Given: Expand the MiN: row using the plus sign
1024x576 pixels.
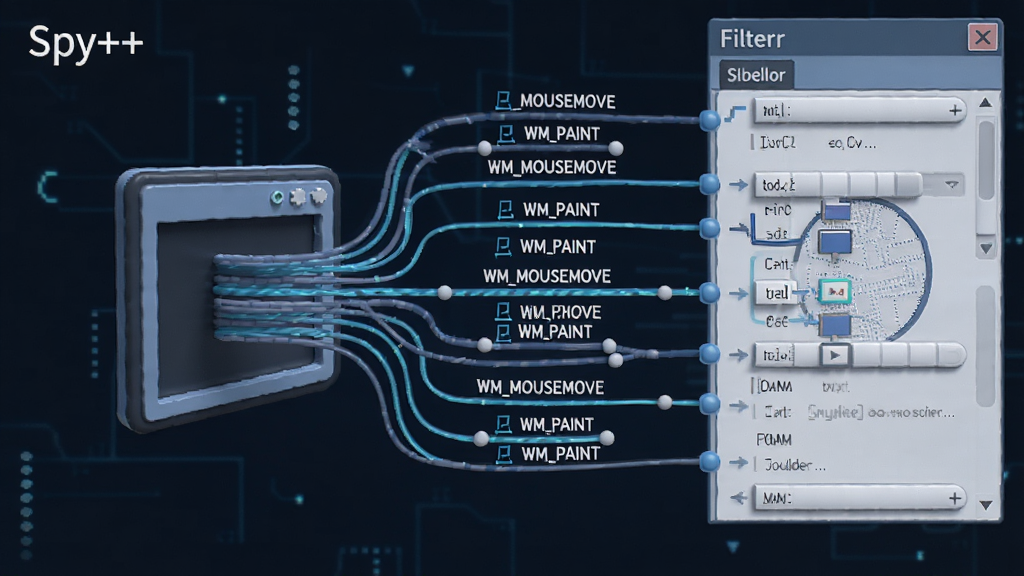Looking at the screenshot, I should coord(954,499).
